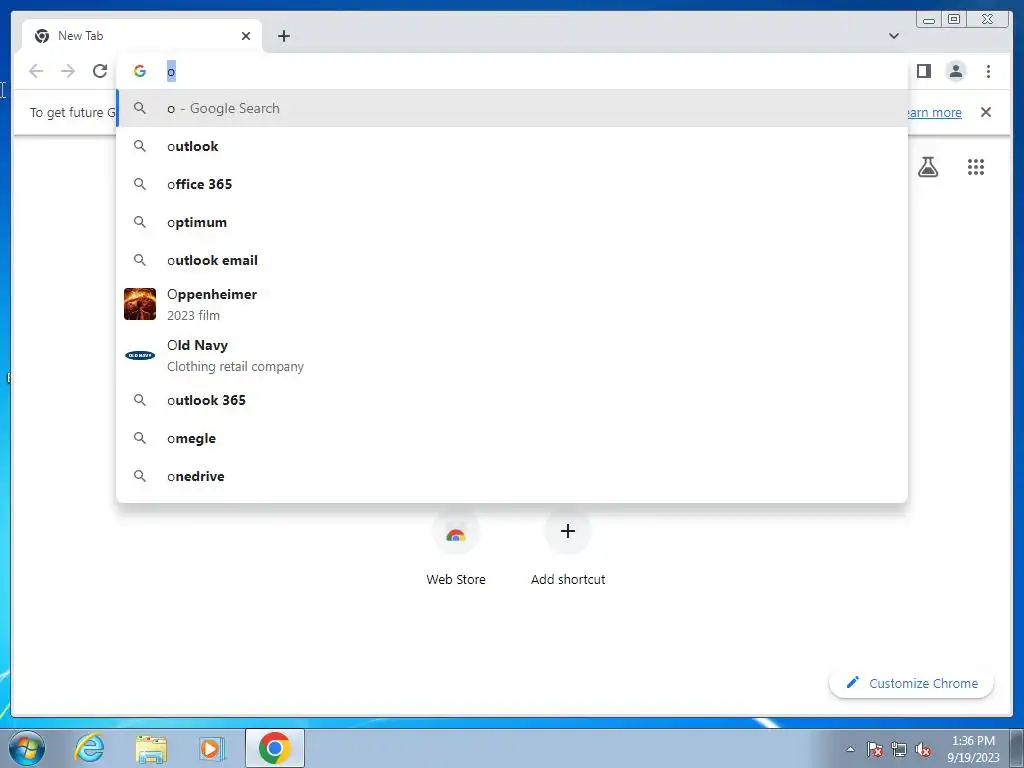Open the clock showing 1:36 PM
The image size is (1024, 768).
click(x=973, y=749)
